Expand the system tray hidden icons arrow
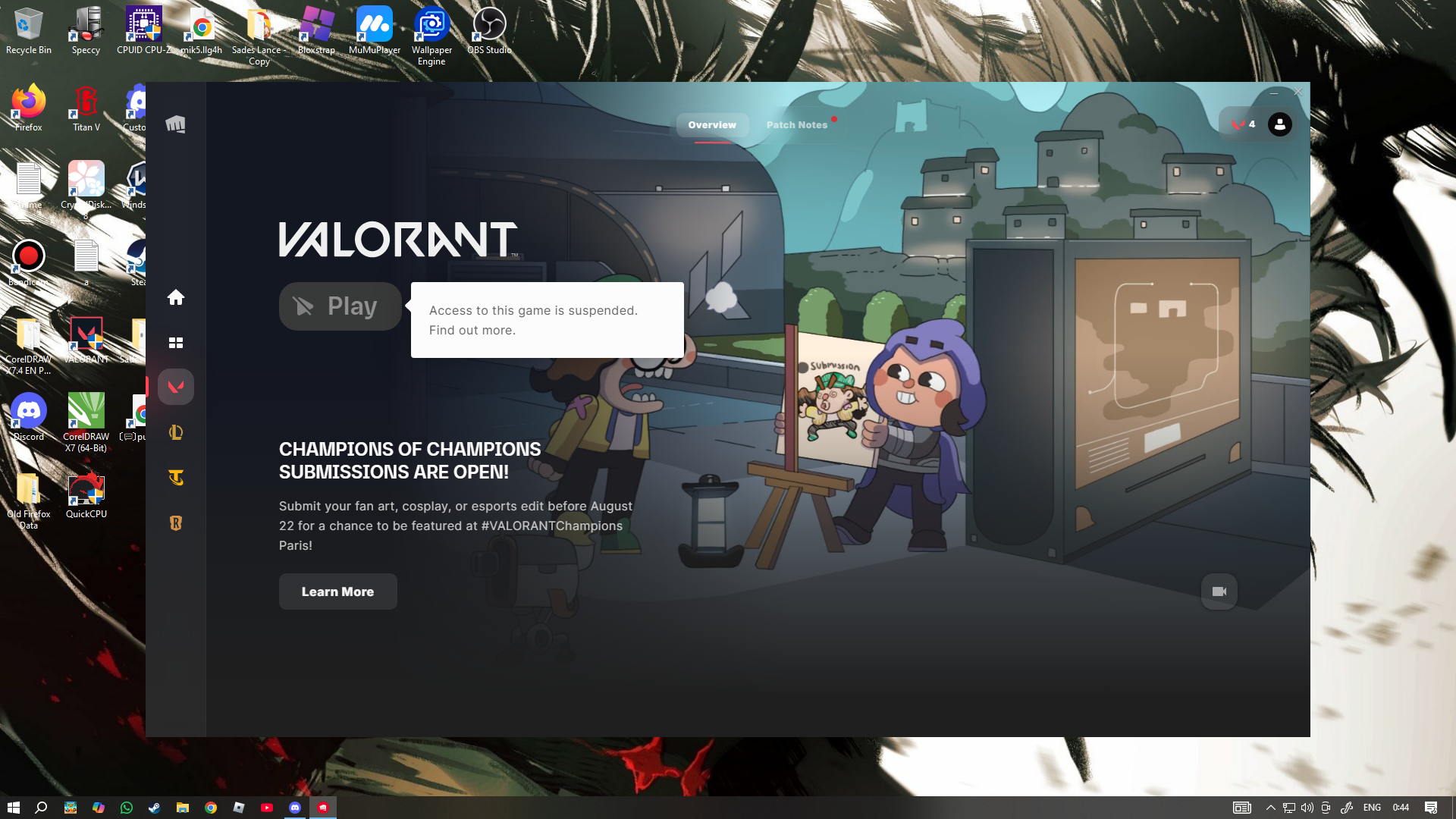This screenshot has height=819, width=1456. [1270, 808]
